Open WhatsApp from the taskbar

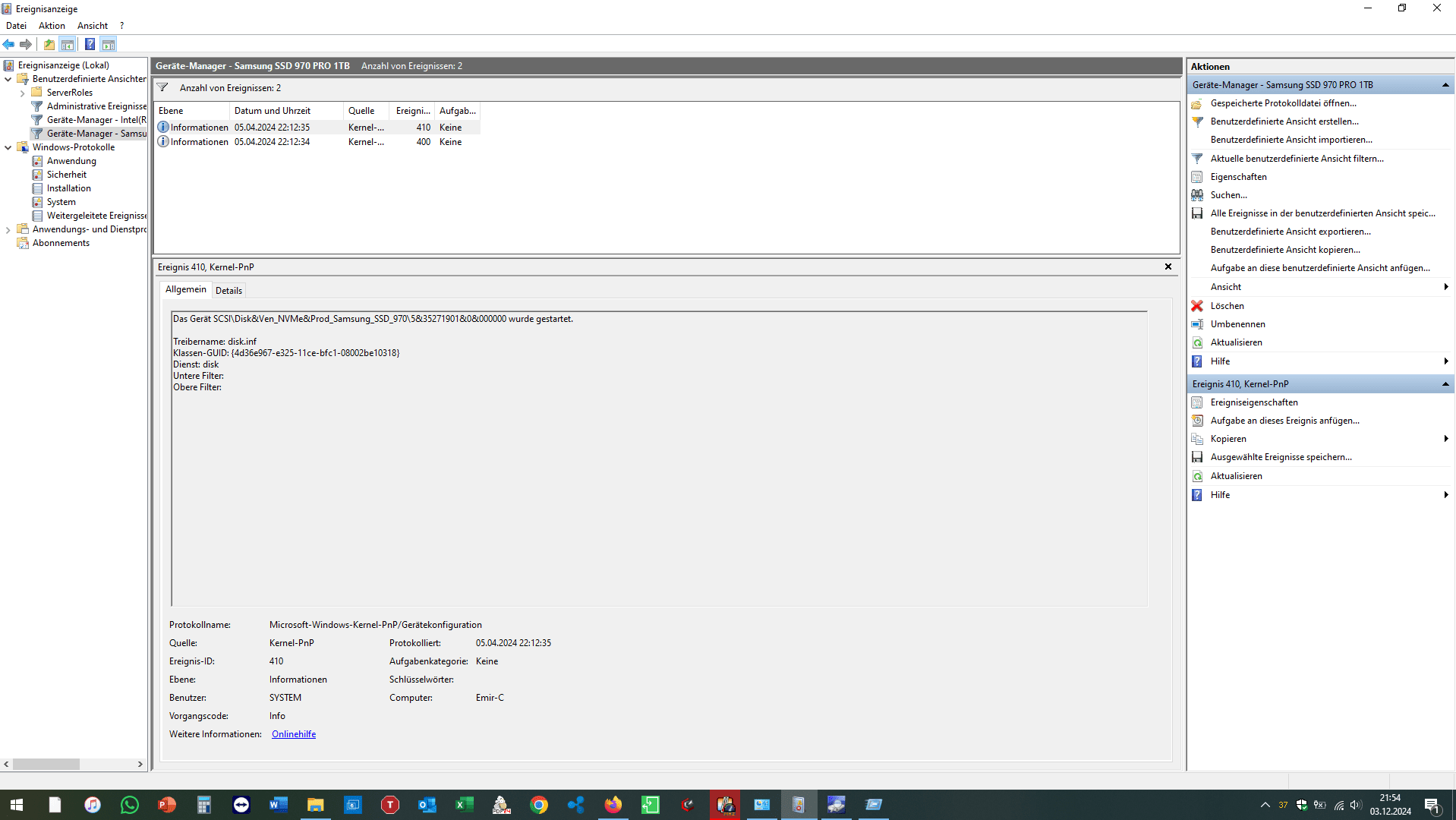130,805
